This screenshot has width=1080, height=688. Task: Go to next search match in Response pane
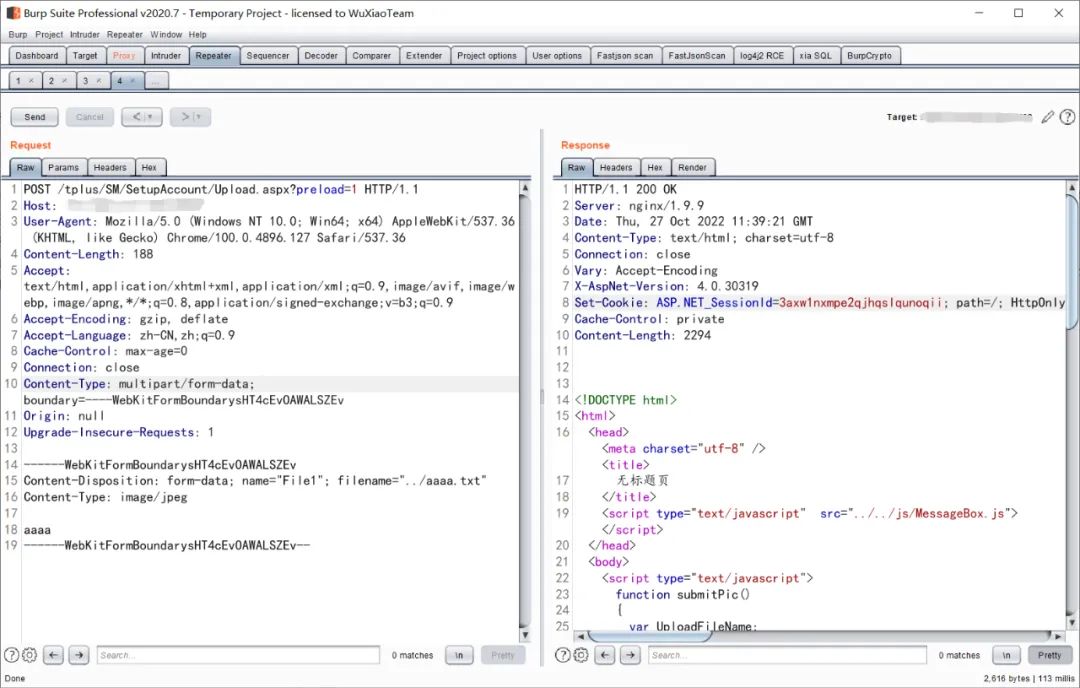[x=630, y=655]
